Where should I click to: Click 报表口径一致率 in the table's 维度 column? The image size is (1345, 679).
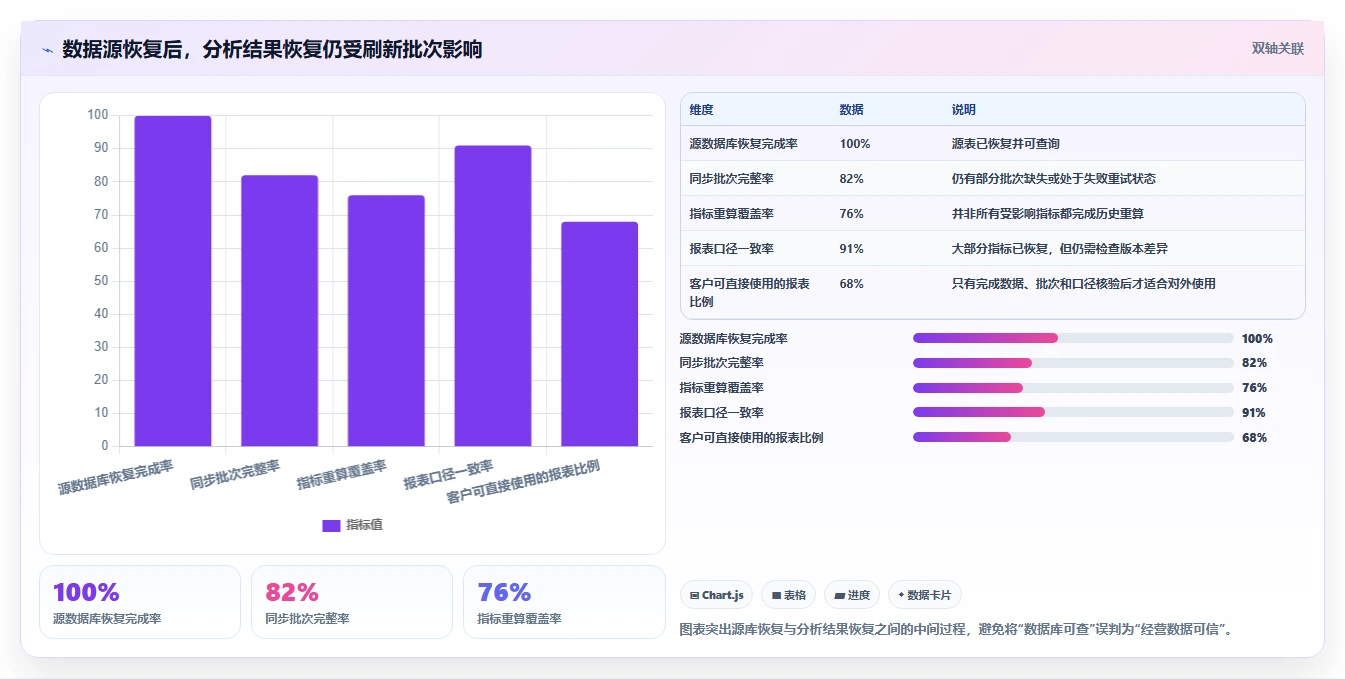(x=731, y=249)
